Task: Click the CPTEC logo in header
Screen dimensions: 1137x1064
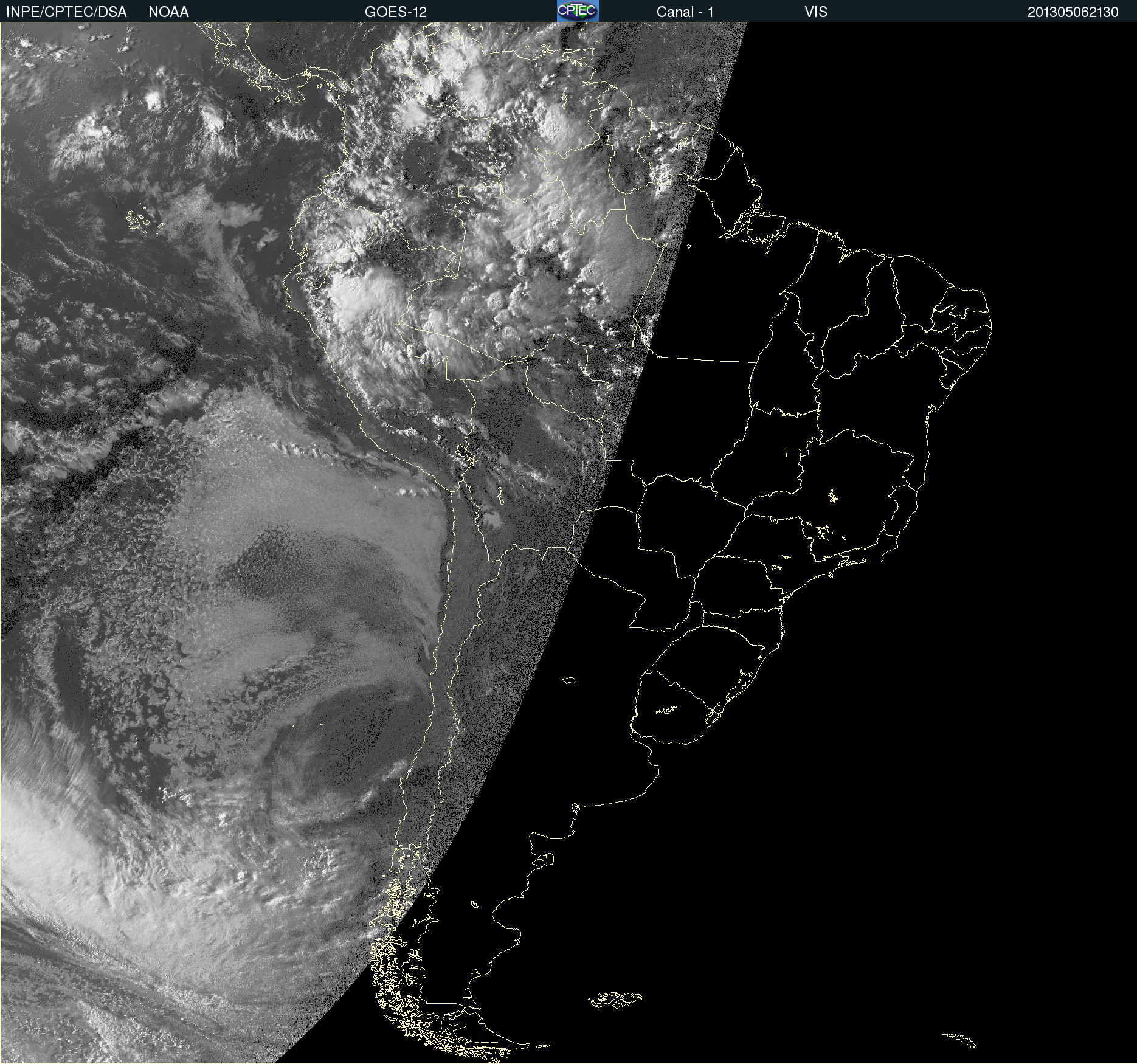Action: 578,11
